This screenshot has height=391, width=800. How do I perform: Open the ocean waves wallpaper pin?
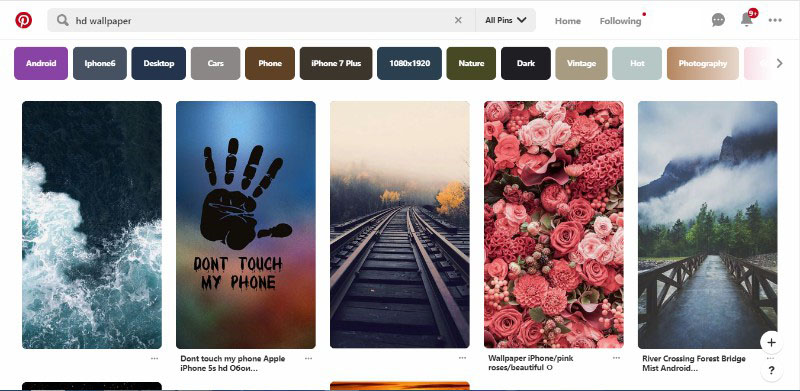[92, 225]
